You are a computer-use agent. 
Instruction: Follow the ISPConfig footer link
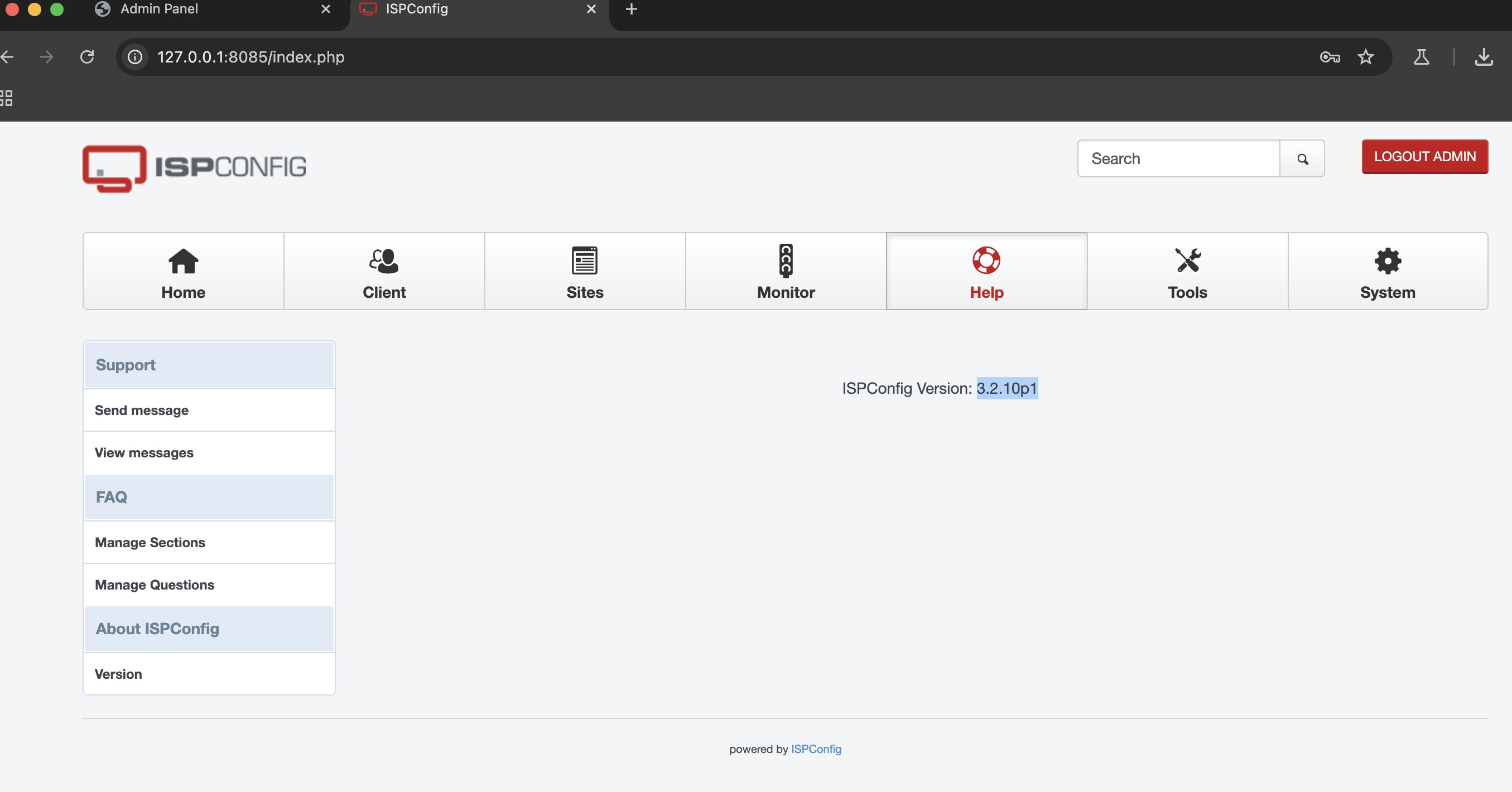[x=815, y=748]
